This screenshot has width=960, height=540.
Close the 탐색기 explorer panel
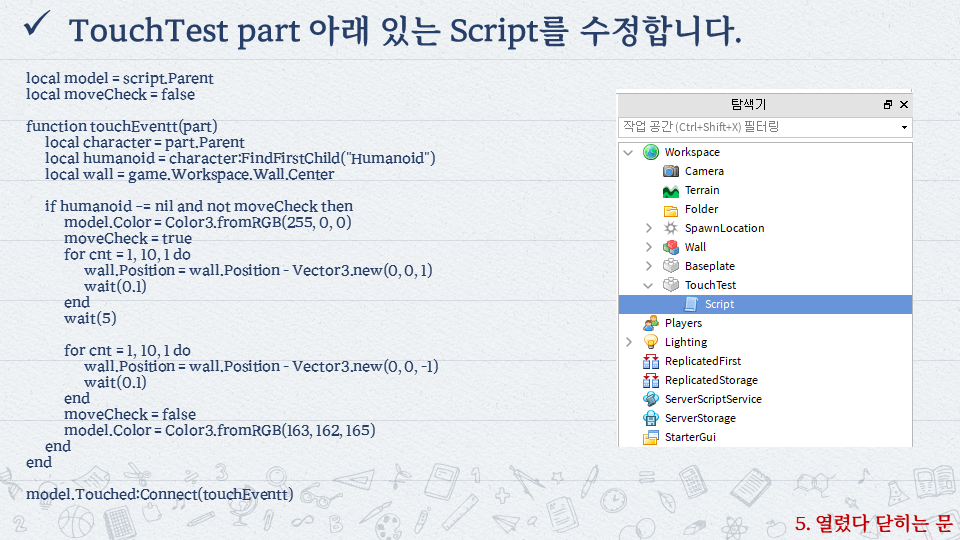[x=904, y=105]
